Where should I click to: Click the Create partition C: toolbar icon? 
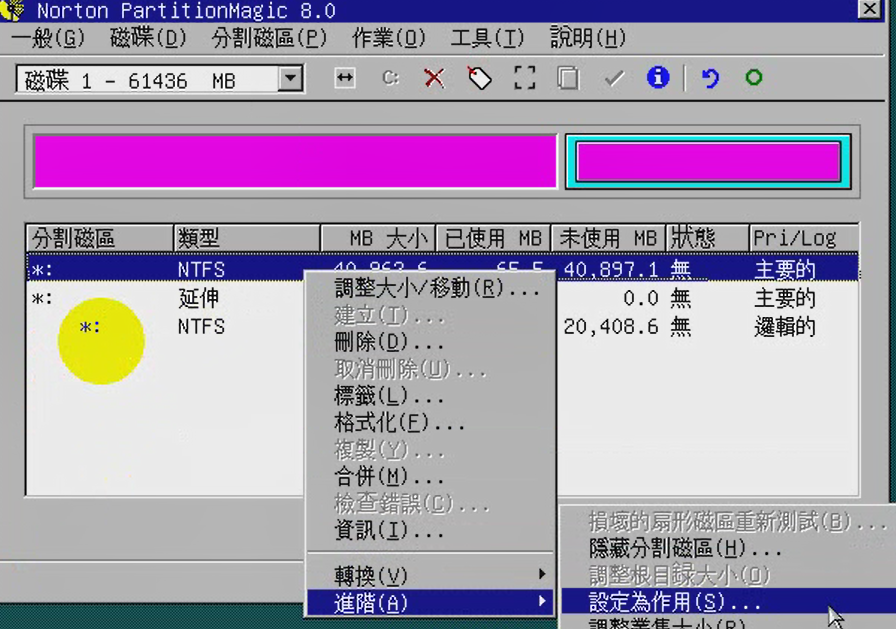(x=390, y=78)
